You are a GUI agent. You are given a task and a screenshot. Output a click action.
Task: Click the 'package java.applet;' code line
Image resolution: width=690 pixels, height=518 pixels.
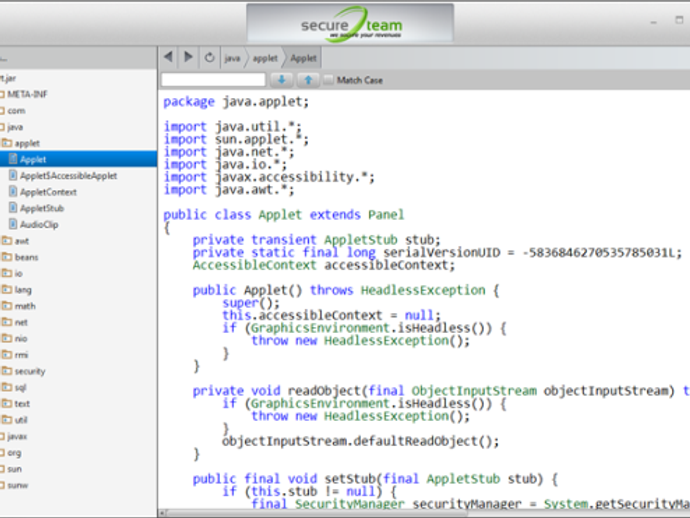pos(236,102)
